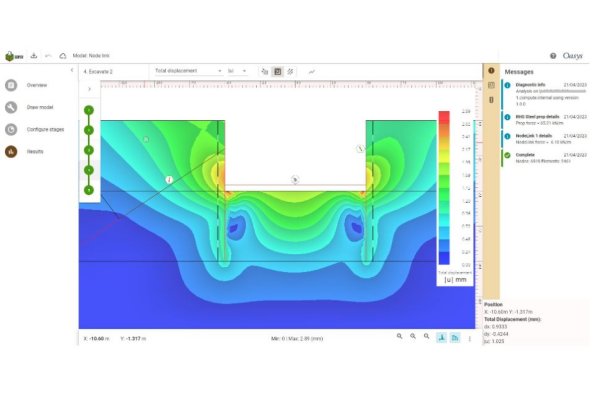This screenshot has height=400, width=600.
Task: Click the |u| mm legend label
Action: coord(455,280)
